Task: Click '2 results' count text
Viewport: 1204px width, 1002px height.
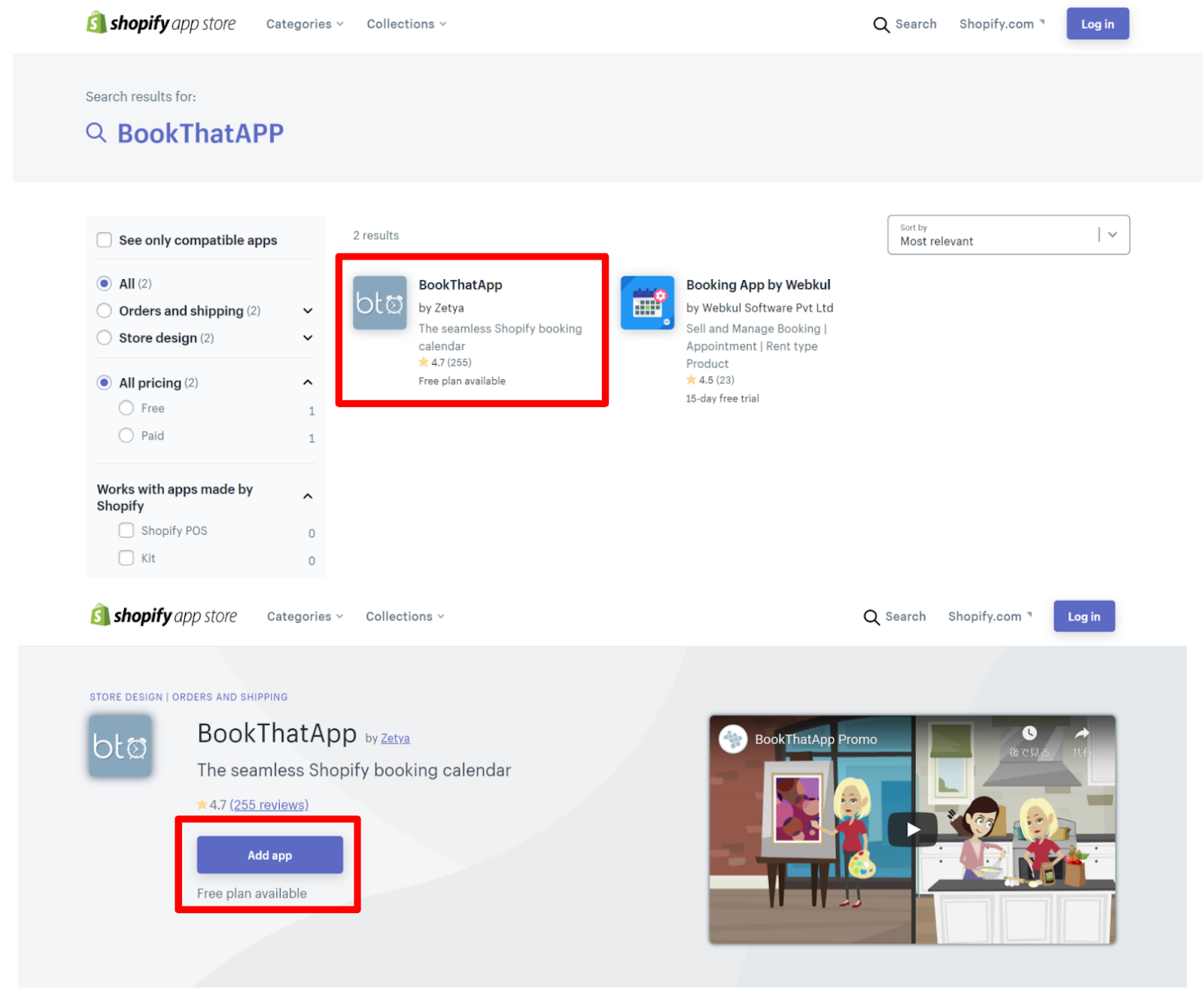Action: (375, 235)
